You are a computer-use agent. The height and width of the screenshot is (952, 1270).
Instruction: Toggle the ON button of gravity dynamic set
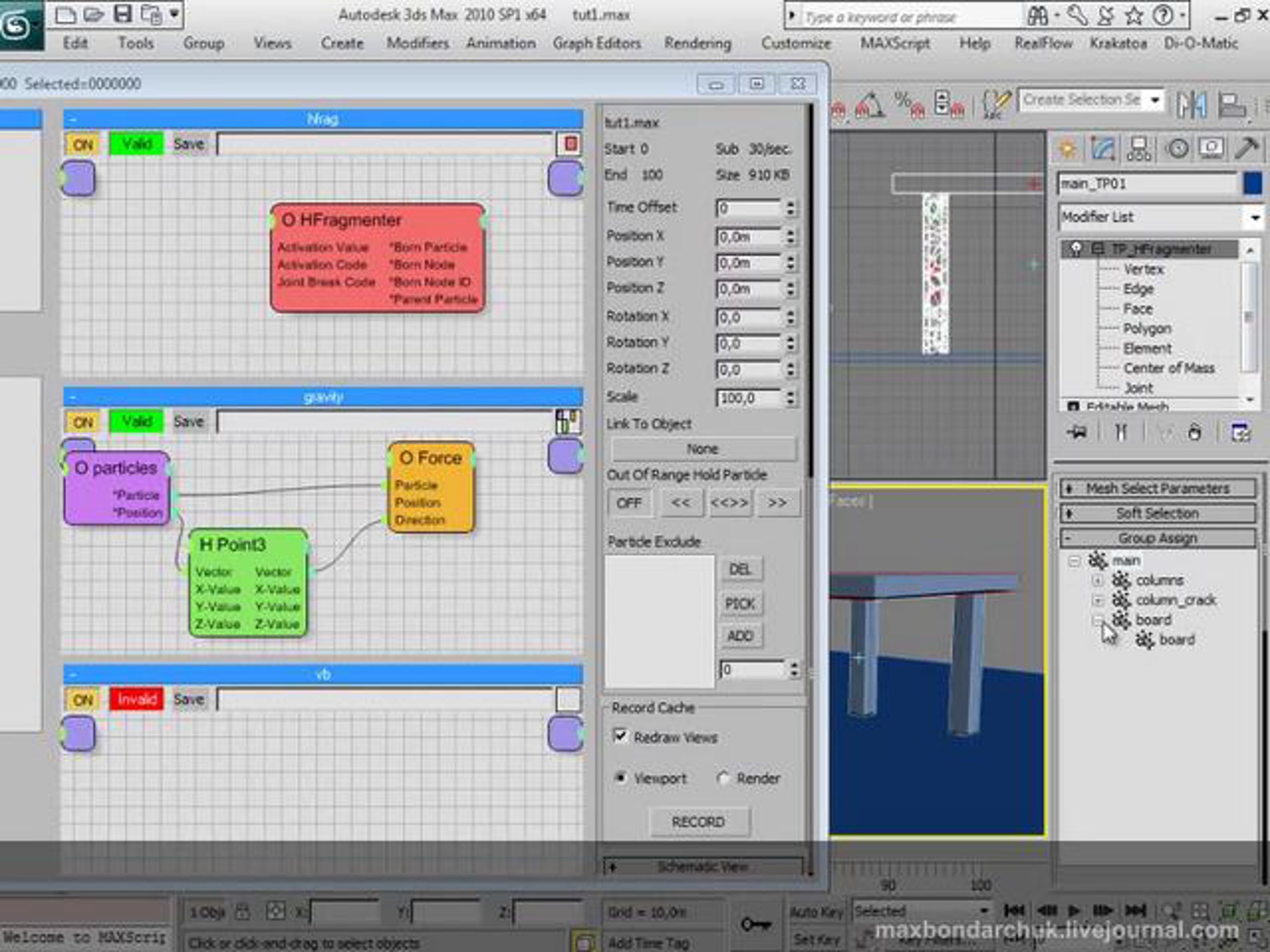(x=83, y=423)
